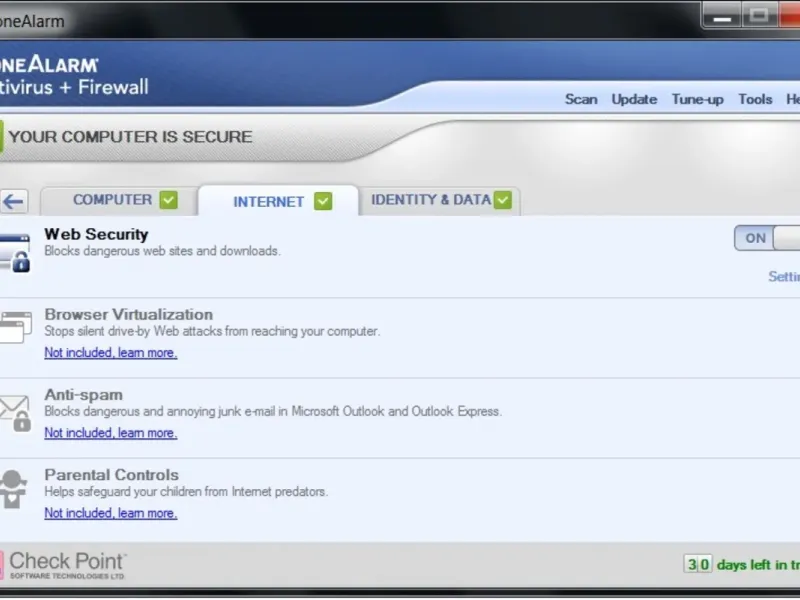Viewport: 800px width, 600px height.
Task: Open the IDENTITY & DATA tab
Action: [x=440, y=201]
